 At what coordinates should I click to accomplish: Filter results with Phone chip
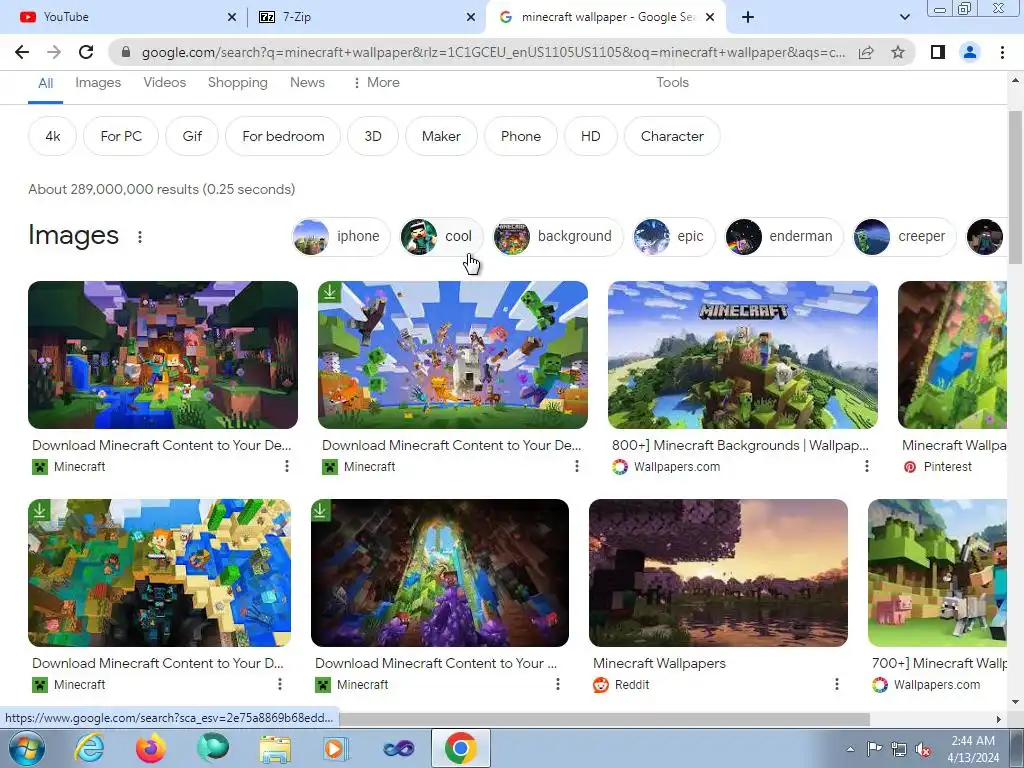[x=521, y=136]
